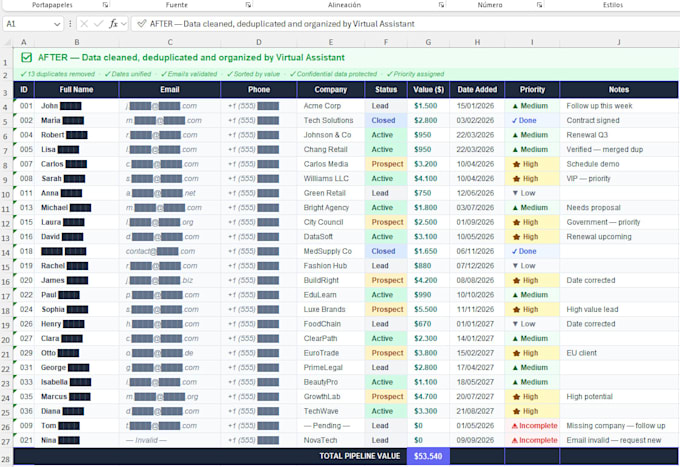
Task: Open Insert Function with the fx button
Action: (113, 24)
